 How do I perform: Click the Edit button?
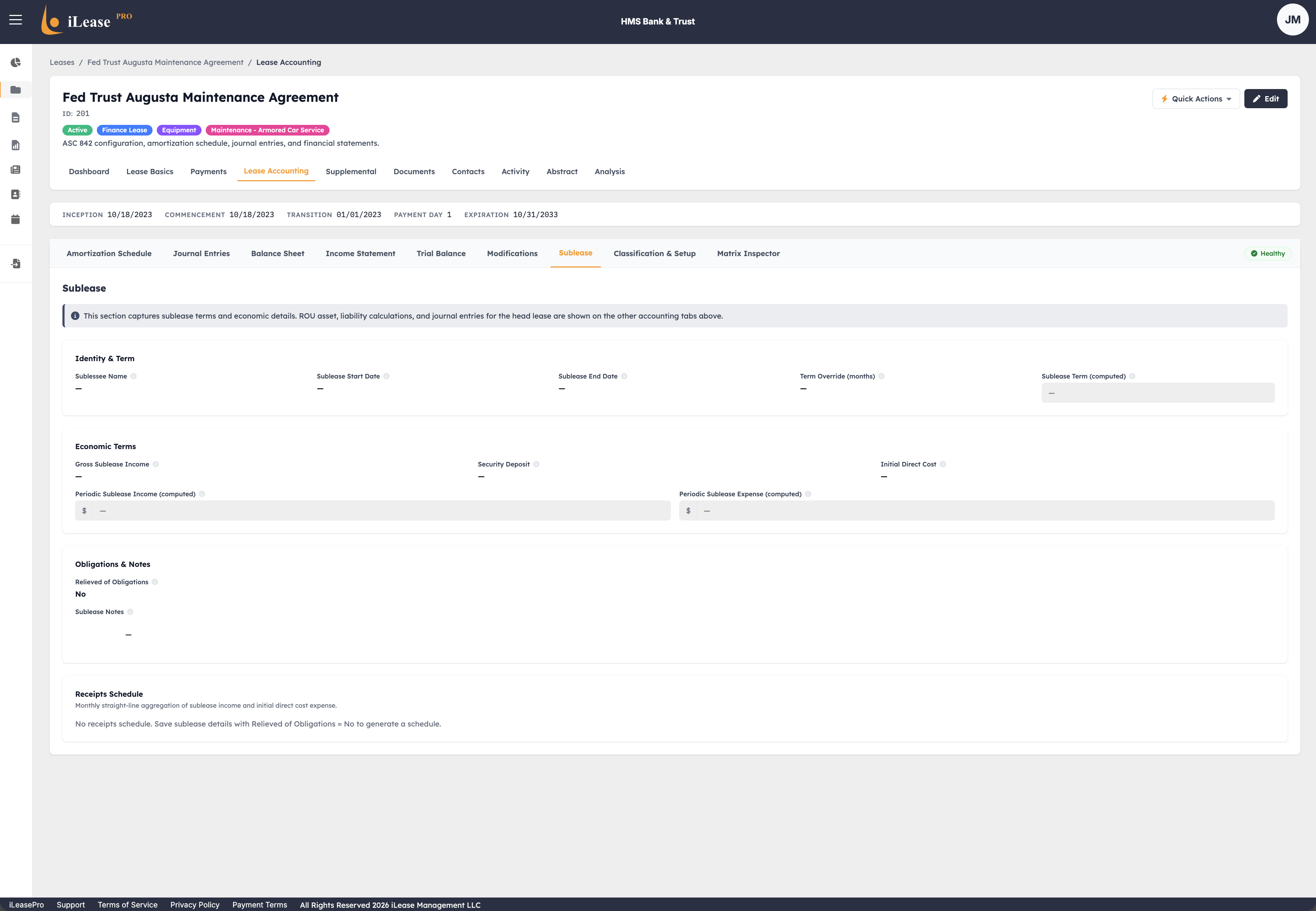[1265, 99]
